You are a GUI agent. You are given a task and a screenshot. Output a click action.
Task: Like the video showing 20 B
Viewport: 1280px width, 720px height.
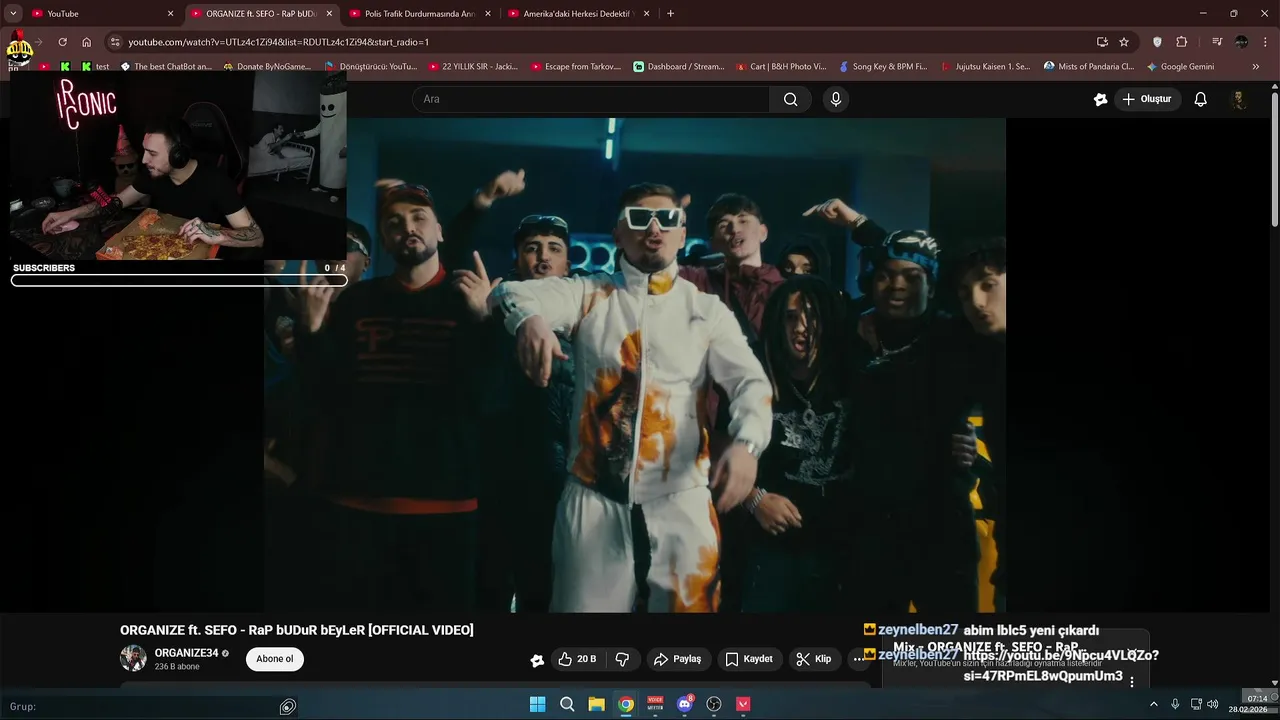(577, 659)
